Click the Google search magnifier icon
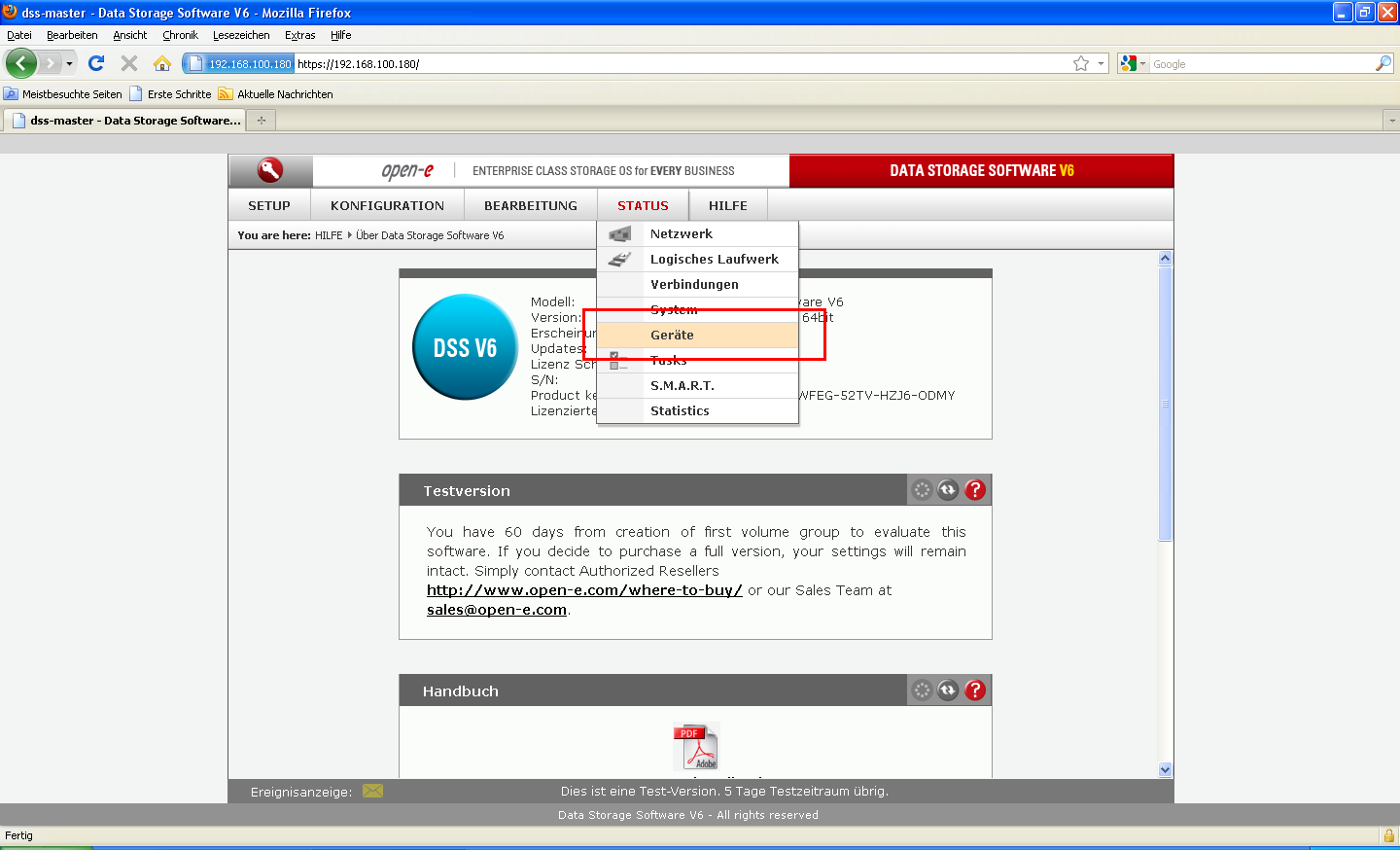 point(1383,63)
